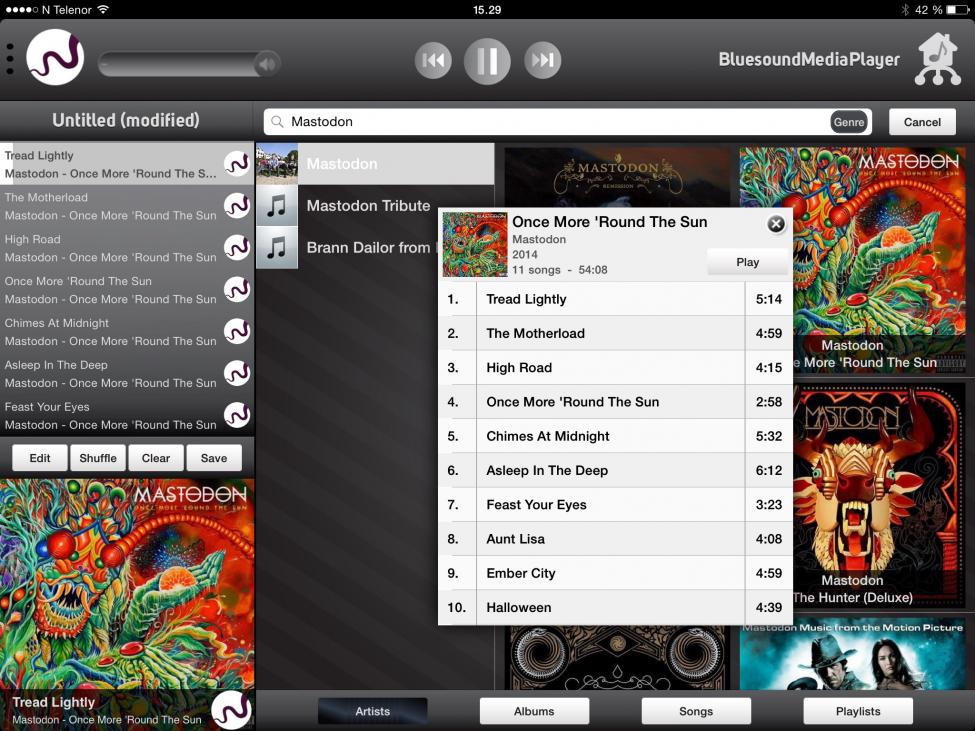Switch to the Playlists tab
975x731 pixels.
(858, 711)
